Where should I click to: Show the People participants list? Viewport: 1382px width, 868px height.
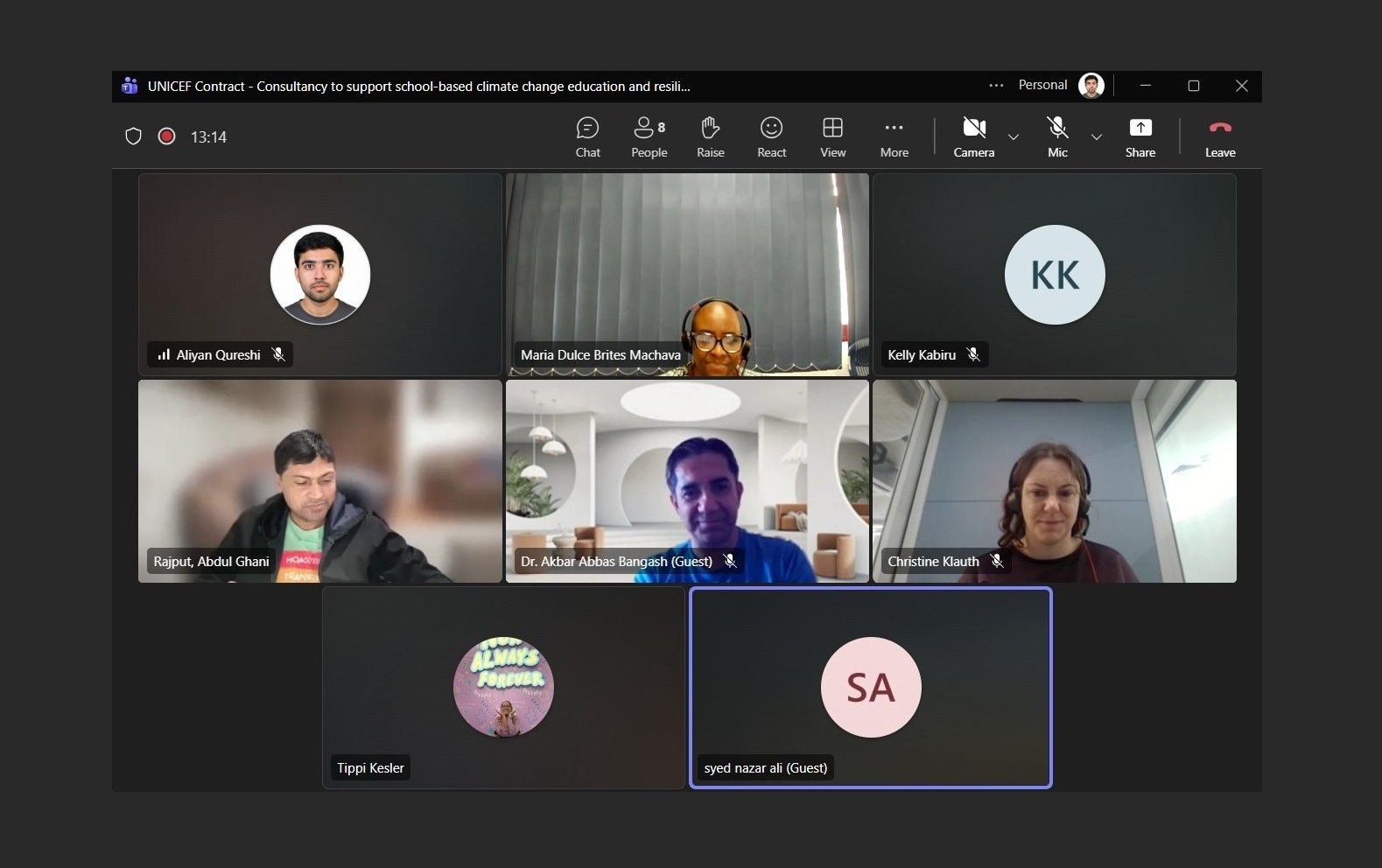pos(649,137)
